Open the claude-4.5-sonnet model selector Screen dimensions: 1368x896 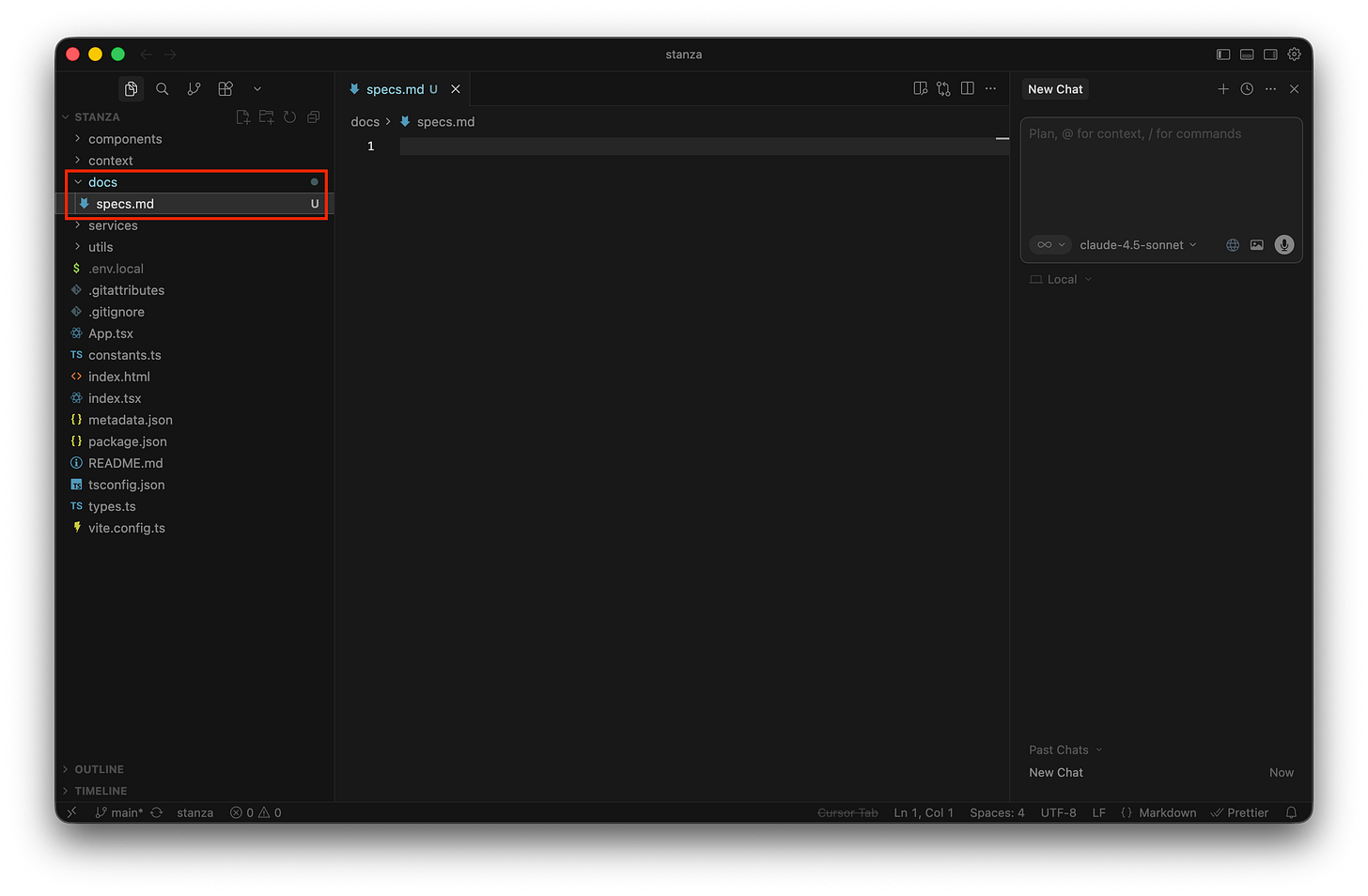tap(1137, 244)
